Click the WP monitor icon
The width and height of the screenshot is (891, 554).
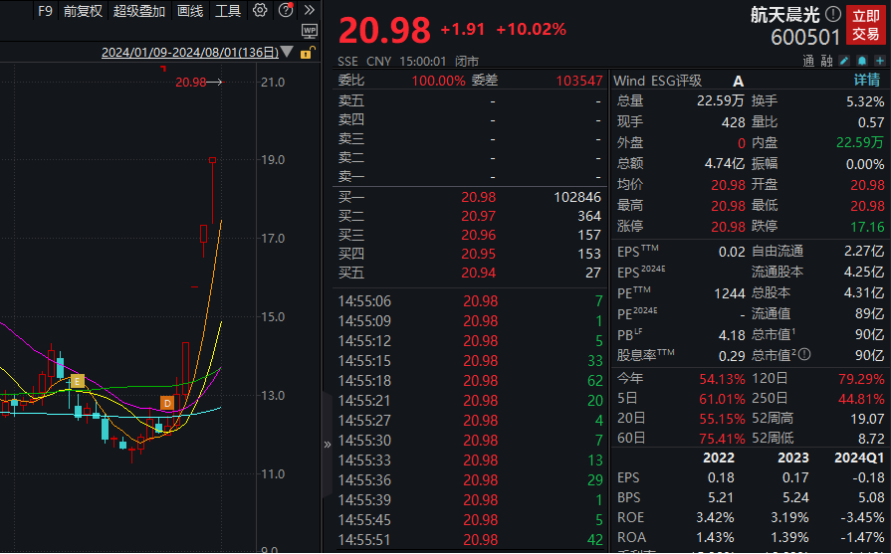tap(309, 32)
